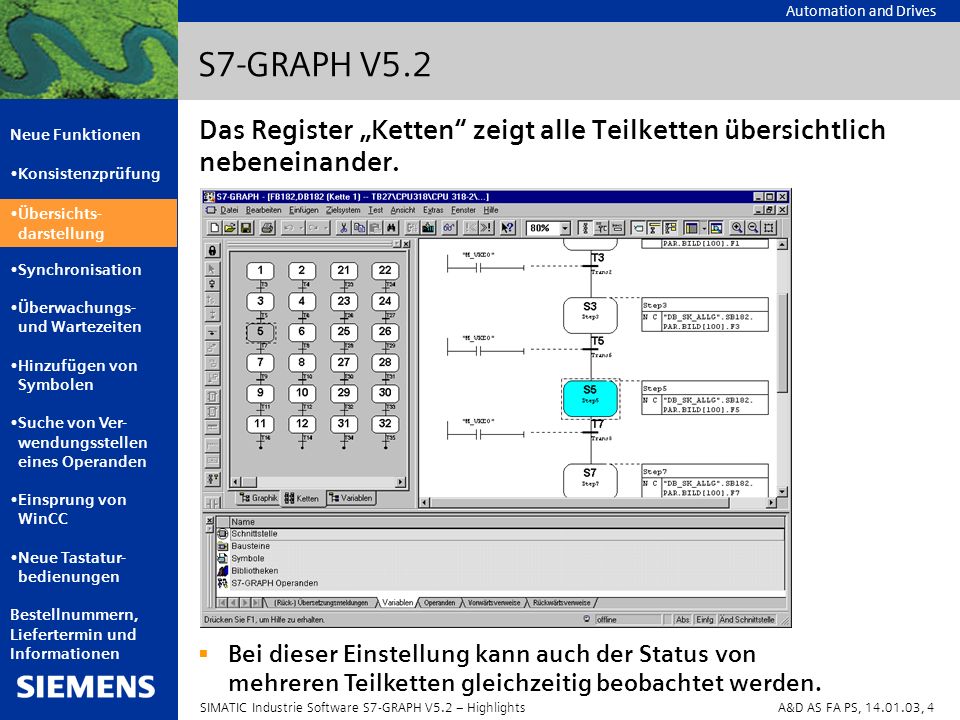The image size is (960, 720).
Task: Toggle the overview window display icon
Action: coord(691,228)
